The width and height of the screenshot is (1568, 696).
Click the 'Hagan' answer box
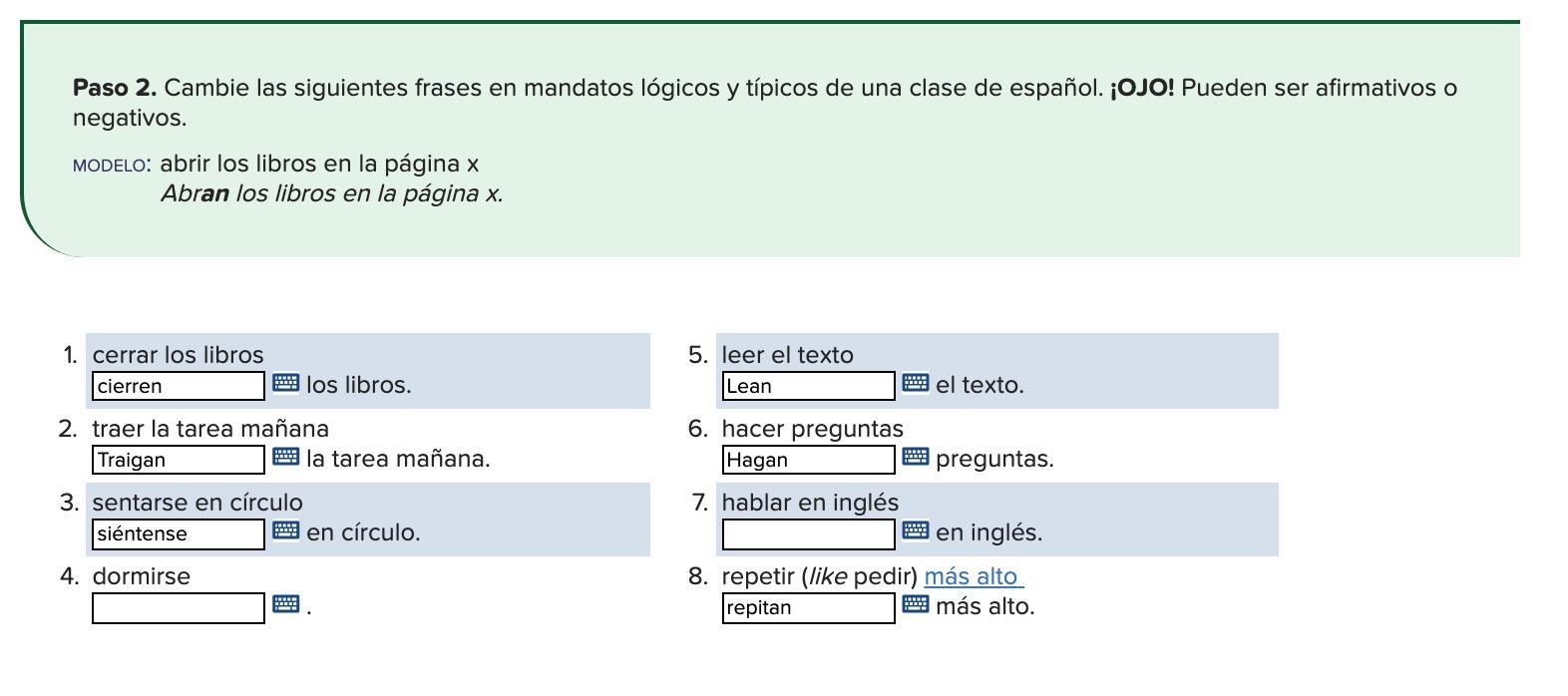(808, 460)
